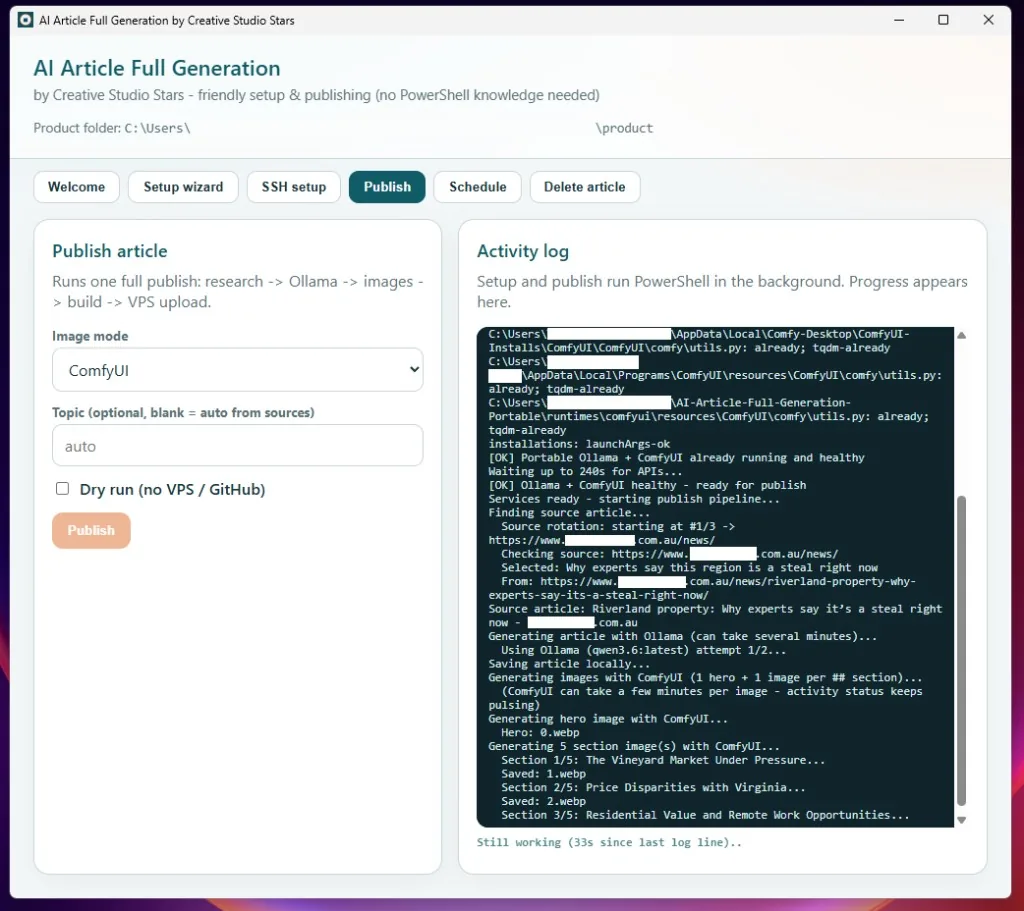Click log line 'Saving article locally...'
Screen dimensions: 1024x911
pyautogui.click(x=569, y=664)
